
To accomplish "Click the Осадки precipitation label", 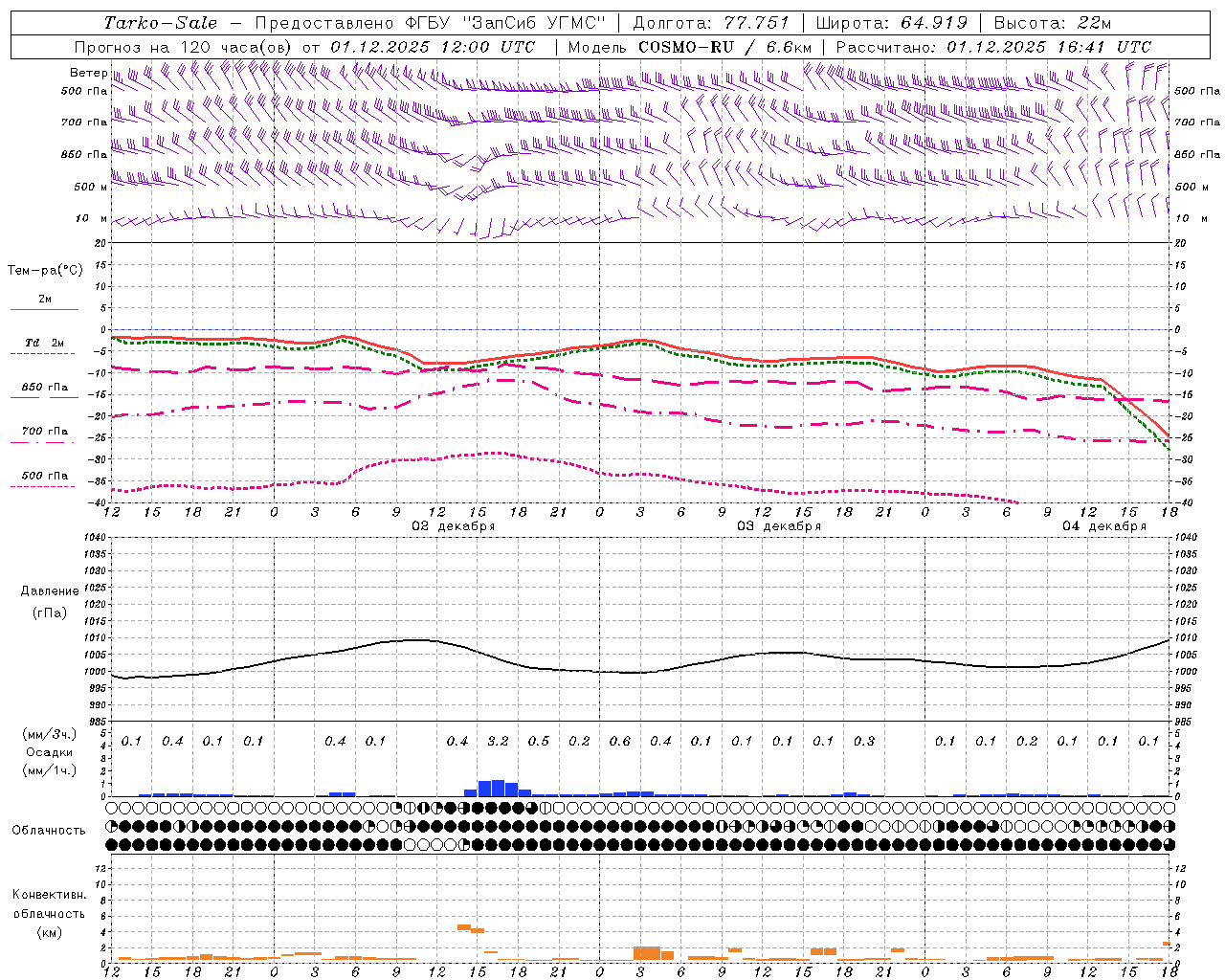I will point(49,752).
